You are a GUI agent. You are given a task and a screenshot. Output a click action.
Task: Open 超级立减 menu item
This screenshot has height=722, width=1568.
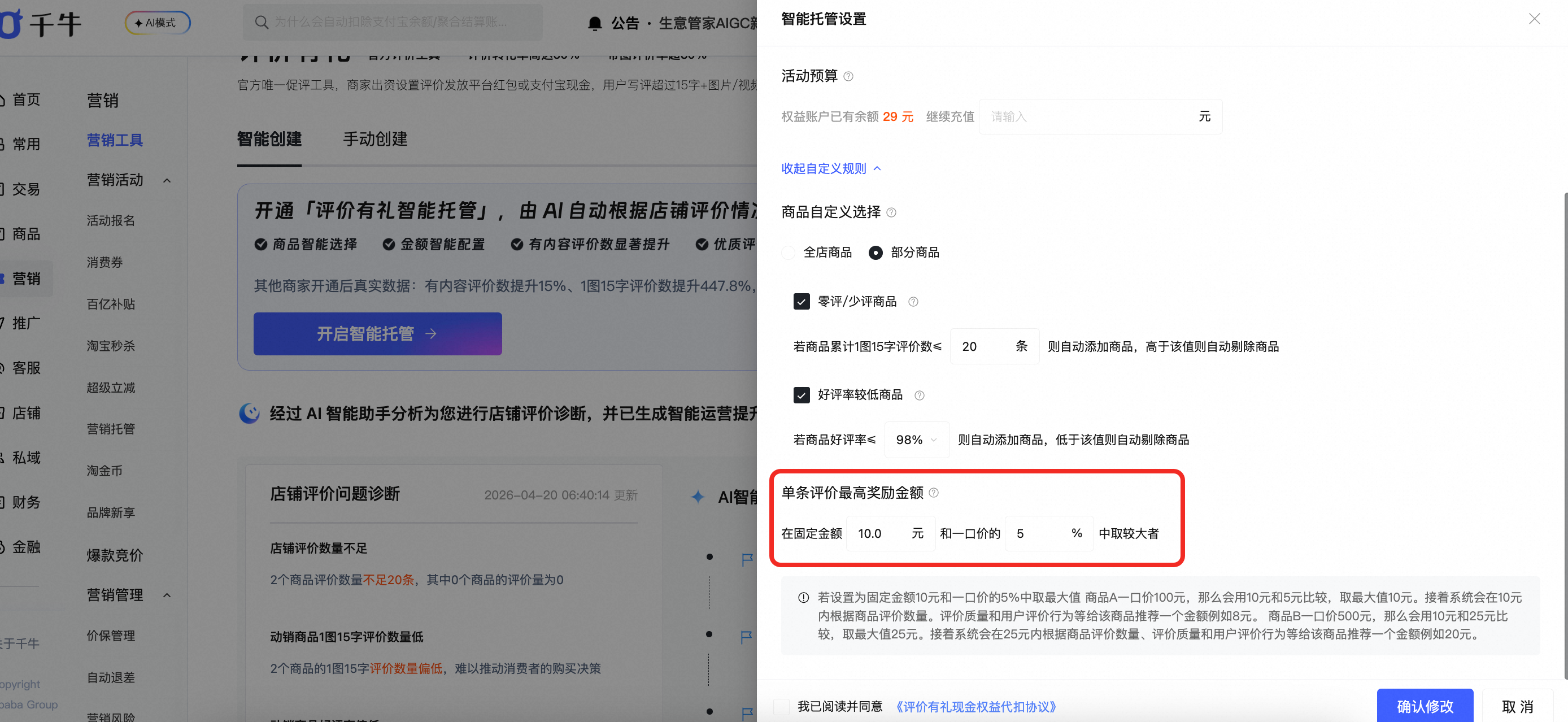pyautogui.click(x=111, y=388)
